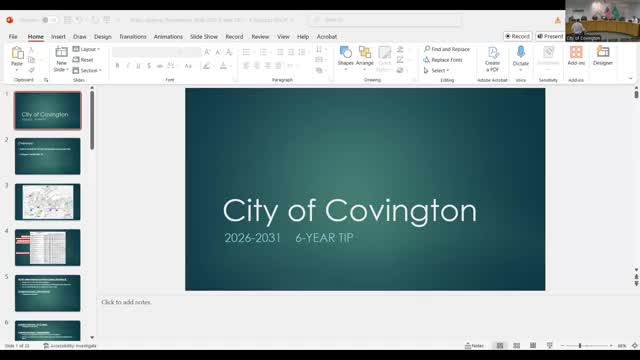This screenshot has height=360, width=640.
Task: Check Accessibility: Investigate status
Action: tap(70, 346)
